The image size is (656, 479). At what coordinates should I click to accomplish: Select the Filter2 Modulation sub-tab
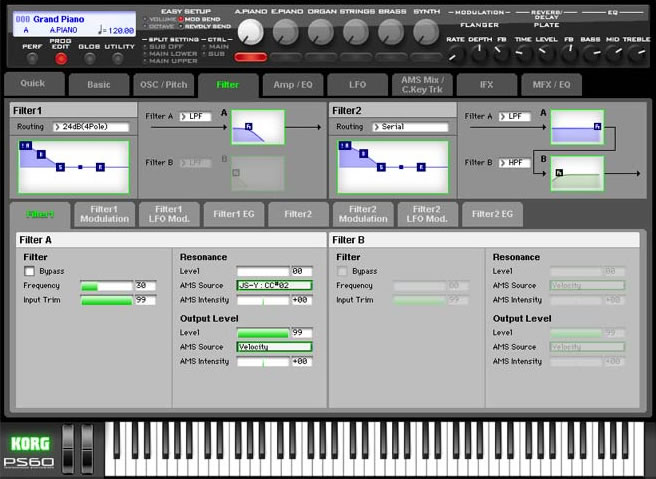[363, 214]
